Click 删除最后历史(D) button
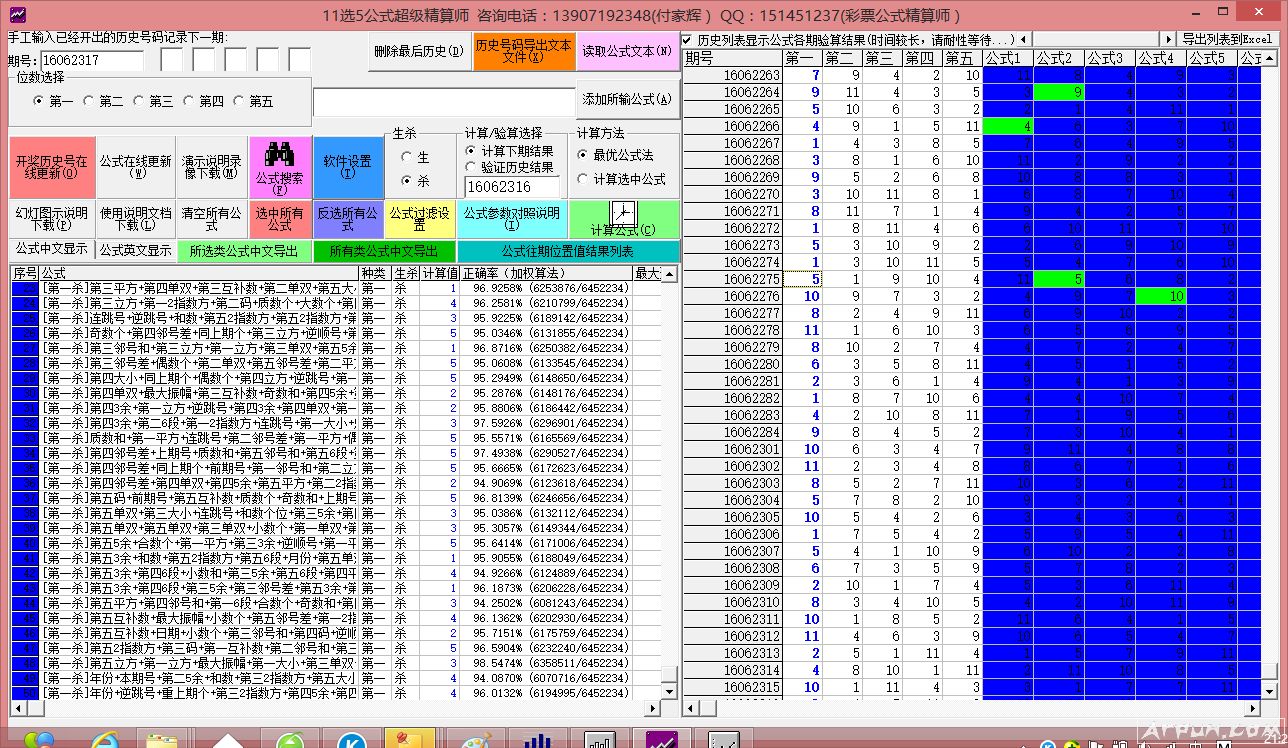Screen dimensions: 1288x748 [419, 51]
